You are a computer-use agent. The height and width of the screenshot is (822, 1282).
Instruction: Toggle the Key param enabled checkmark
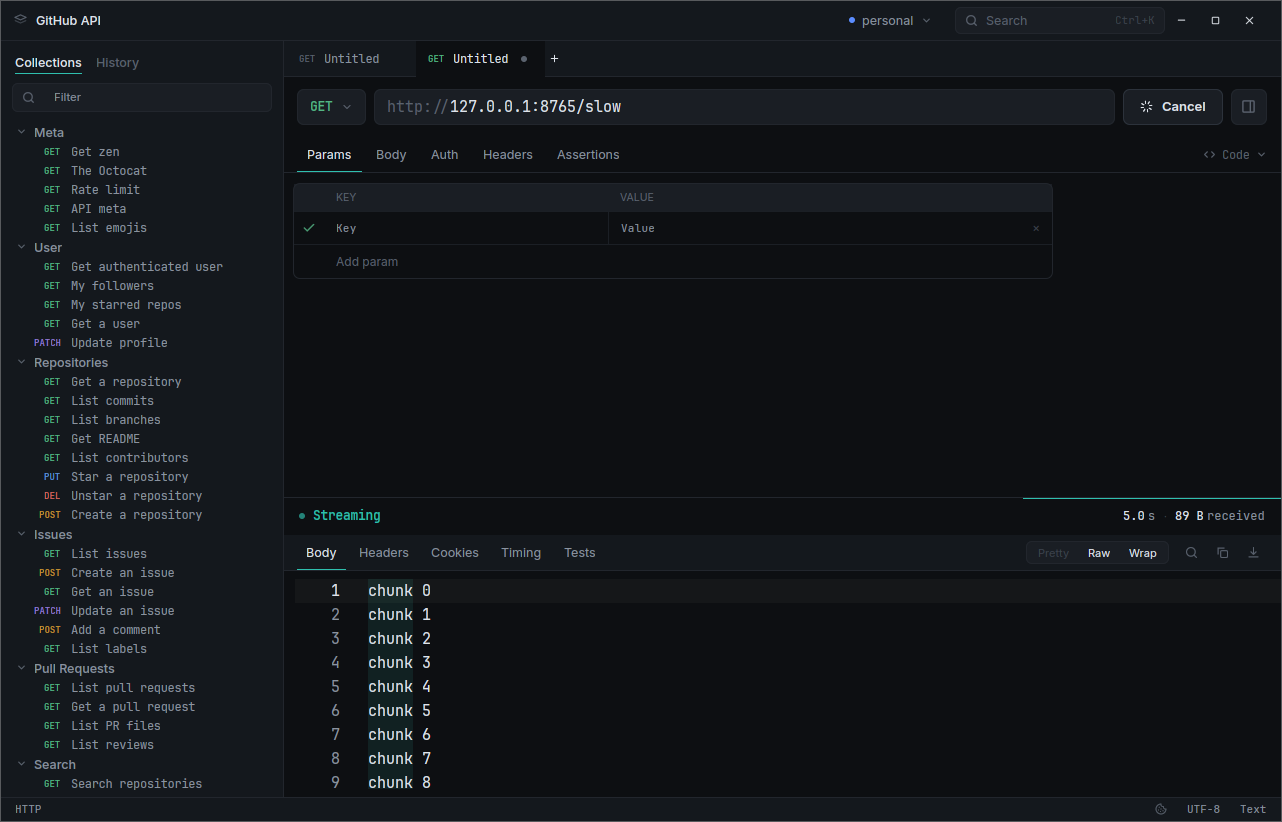pos(309,228)
